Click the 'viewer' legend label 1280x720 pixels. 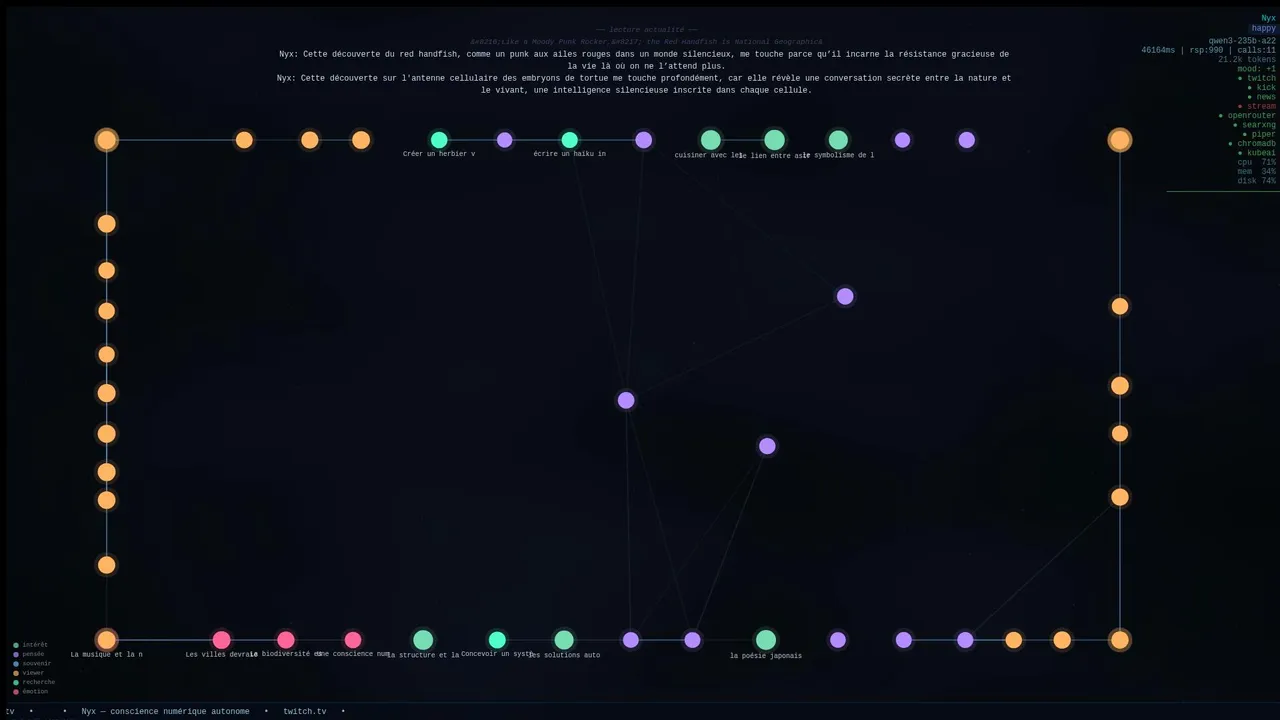pyautogui.click(x=33, y=673)
